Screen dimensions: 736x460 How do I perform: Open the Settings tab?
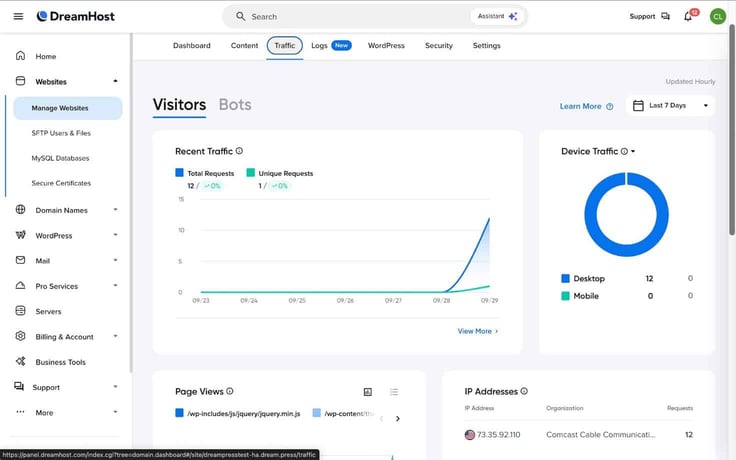pyautogui.click(x=486, y=46)
